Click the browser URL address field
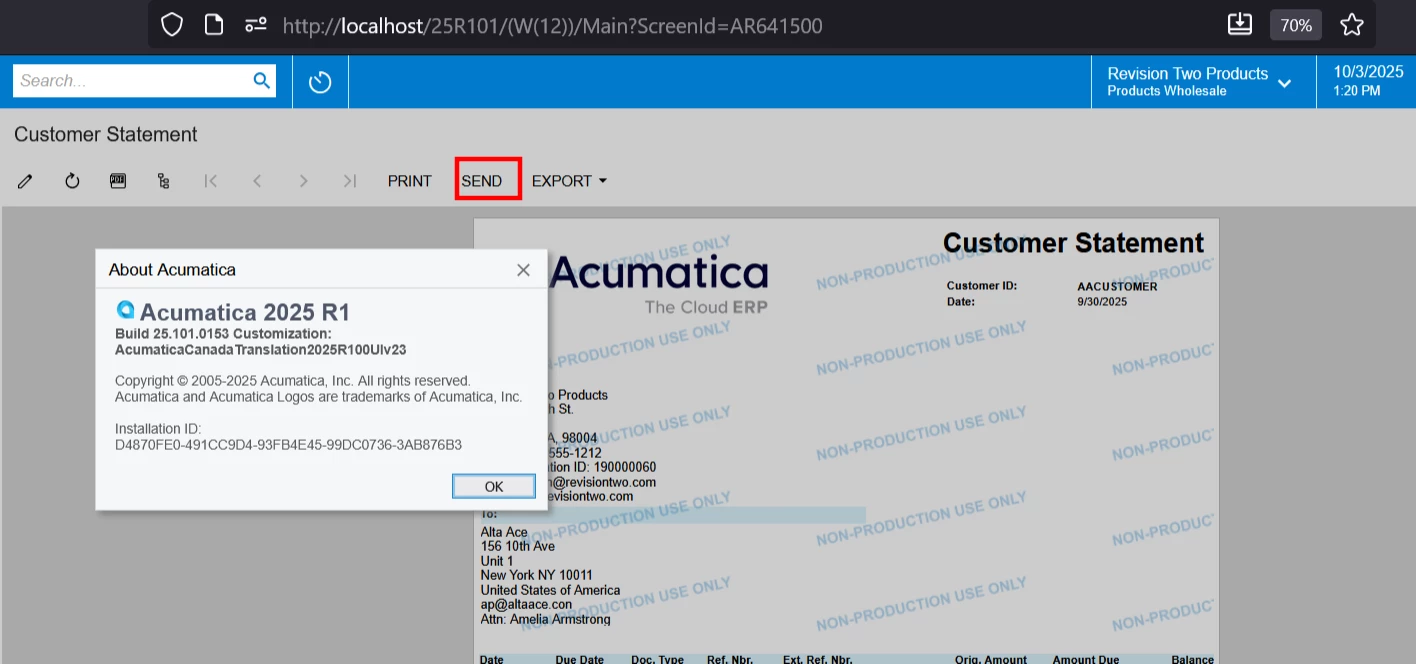This screenshot has height=664, width=1416. [552, 25]
